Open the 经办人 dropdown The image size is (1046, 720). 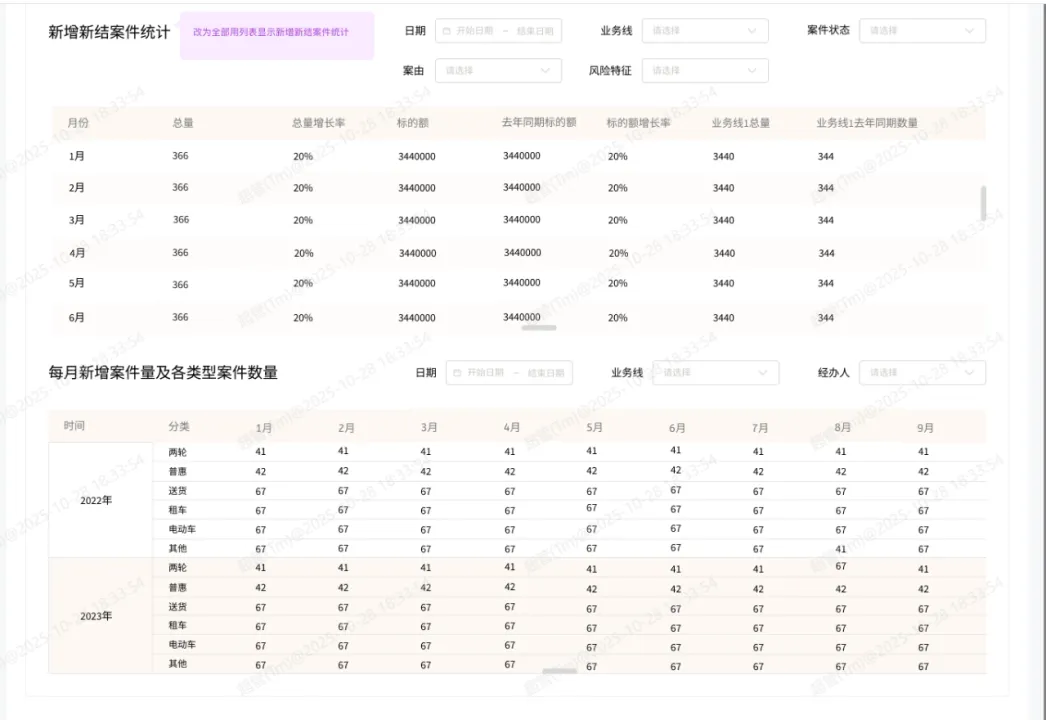[x=921, y=372]
